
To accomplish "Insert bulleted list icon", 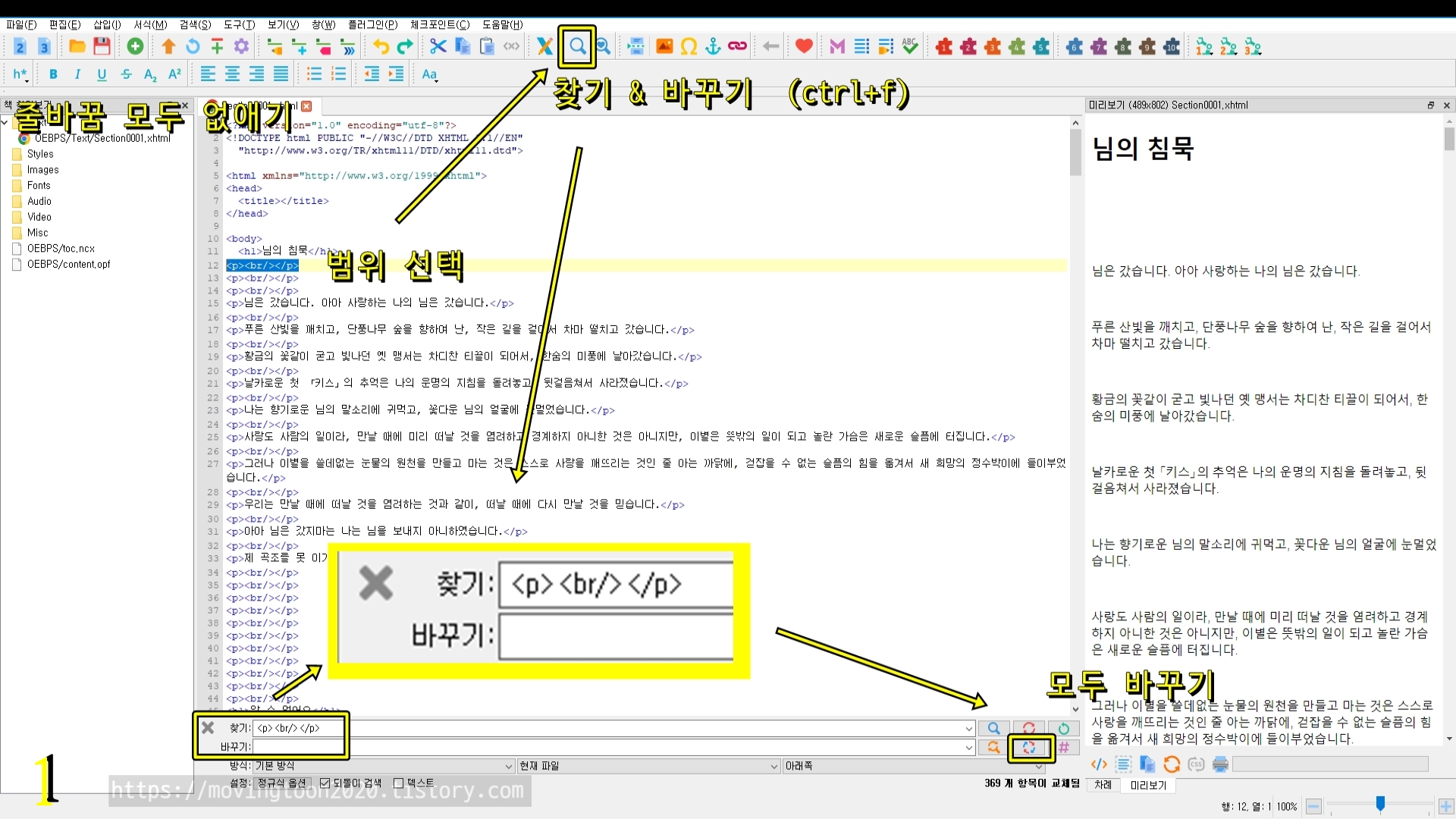I will point(314,74).
